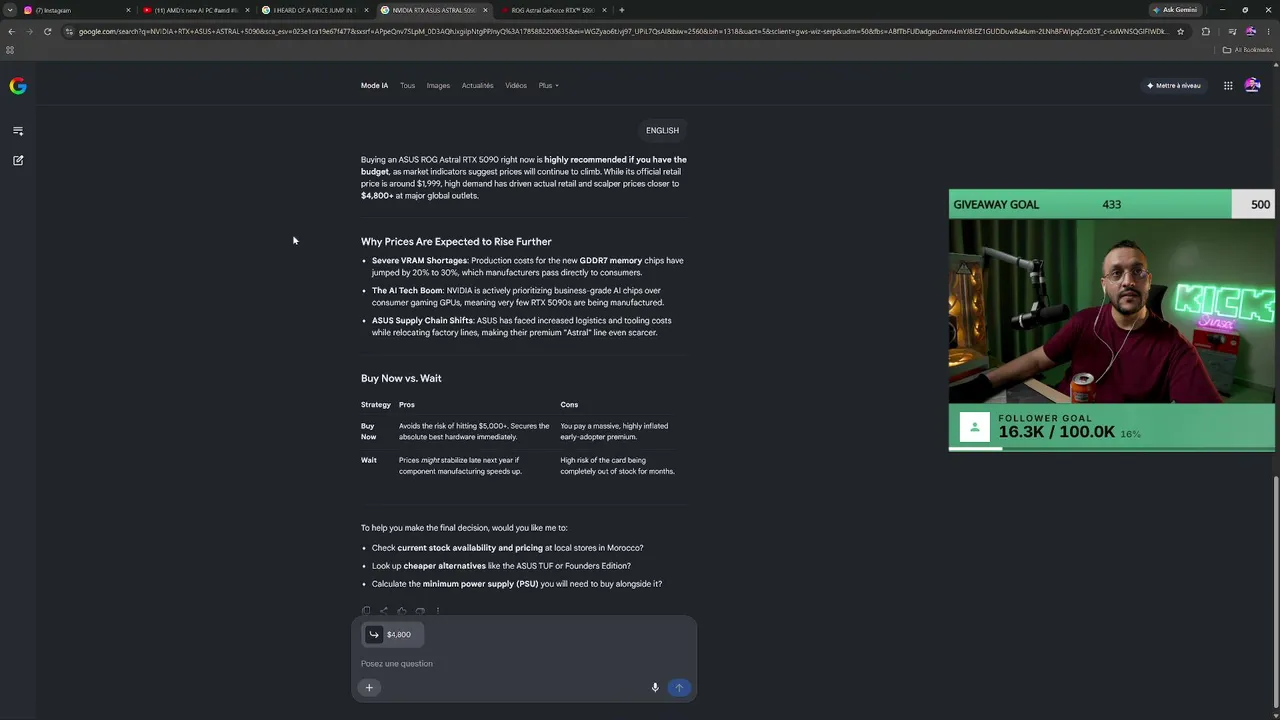Open the browser extensions puzzle icon
Image resolution: width=1280 pixels, height=720 pixels.
click(1205, 31)
